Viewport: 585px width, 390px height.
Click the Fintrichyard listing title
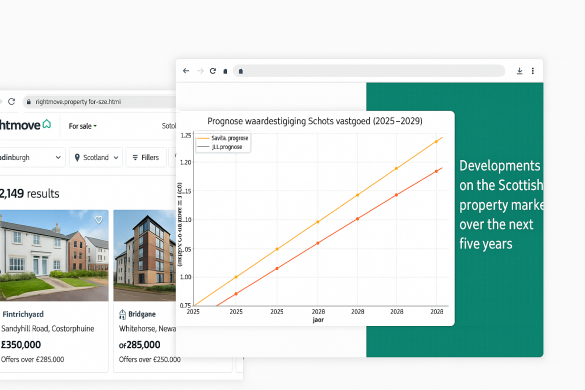coord(23,314)
